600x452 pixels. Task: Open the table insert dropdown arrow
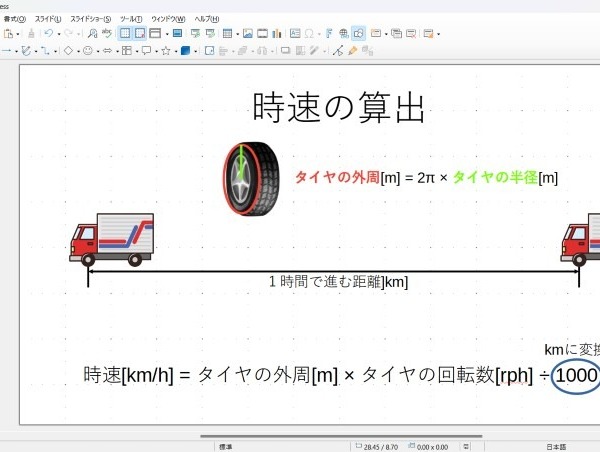coord(237,34)
